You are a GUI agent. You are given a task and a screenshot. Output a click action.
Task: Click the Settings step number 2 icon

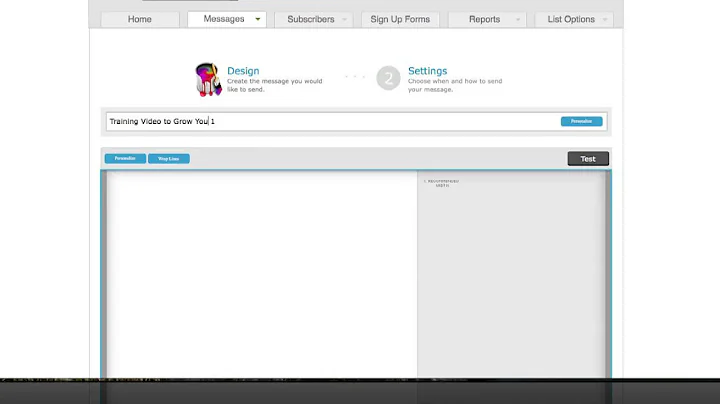(x=388, y=79)
